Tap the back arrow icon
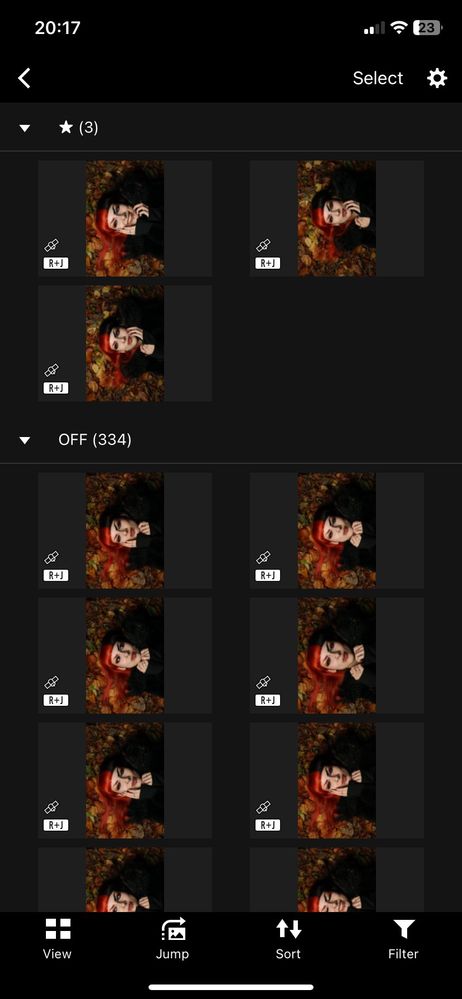This screenshot has width=462, height=999. (24, 78)
